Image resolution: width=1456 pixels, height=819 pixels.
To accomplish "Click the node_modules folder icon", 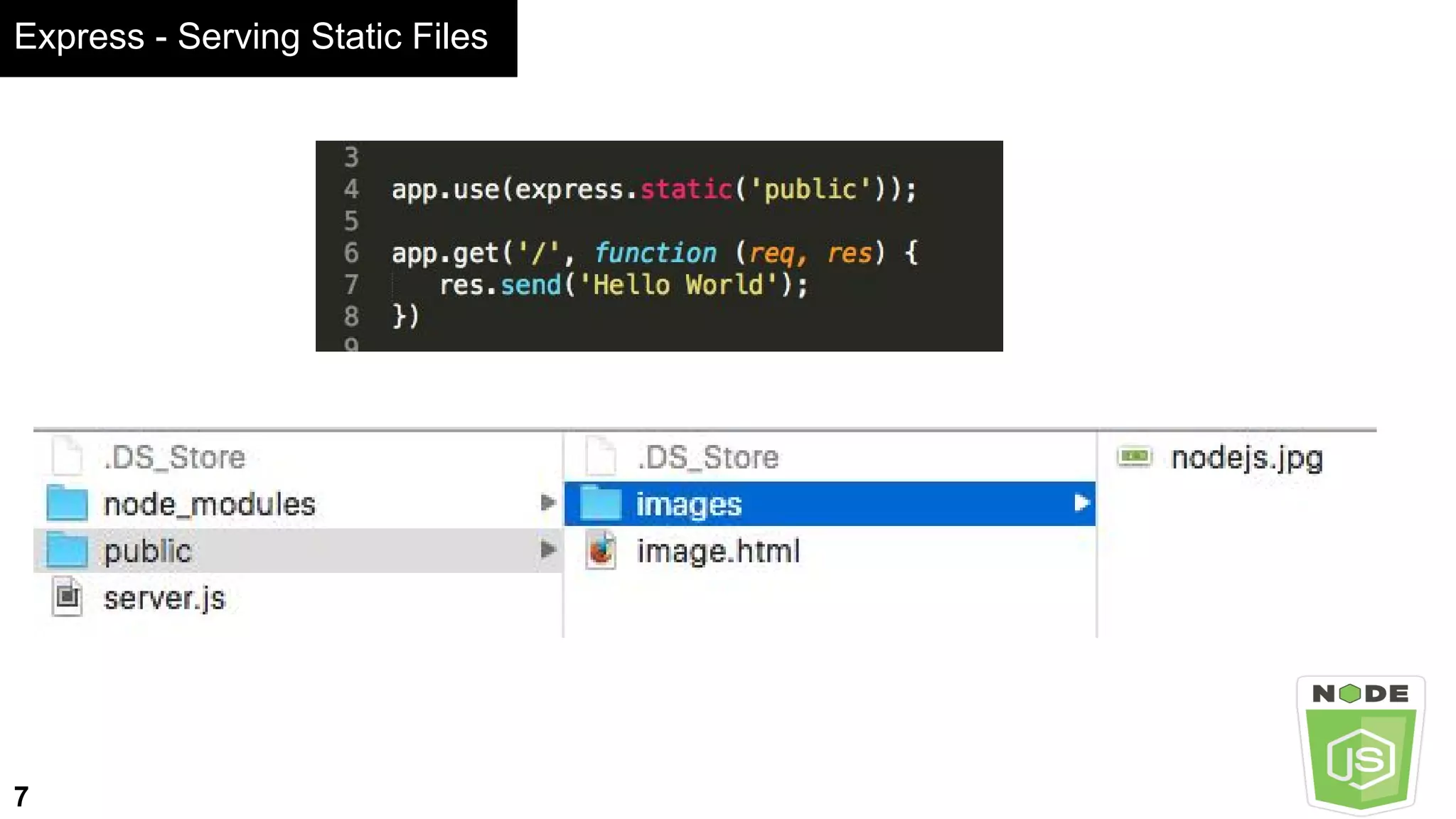I will (67, 503).
